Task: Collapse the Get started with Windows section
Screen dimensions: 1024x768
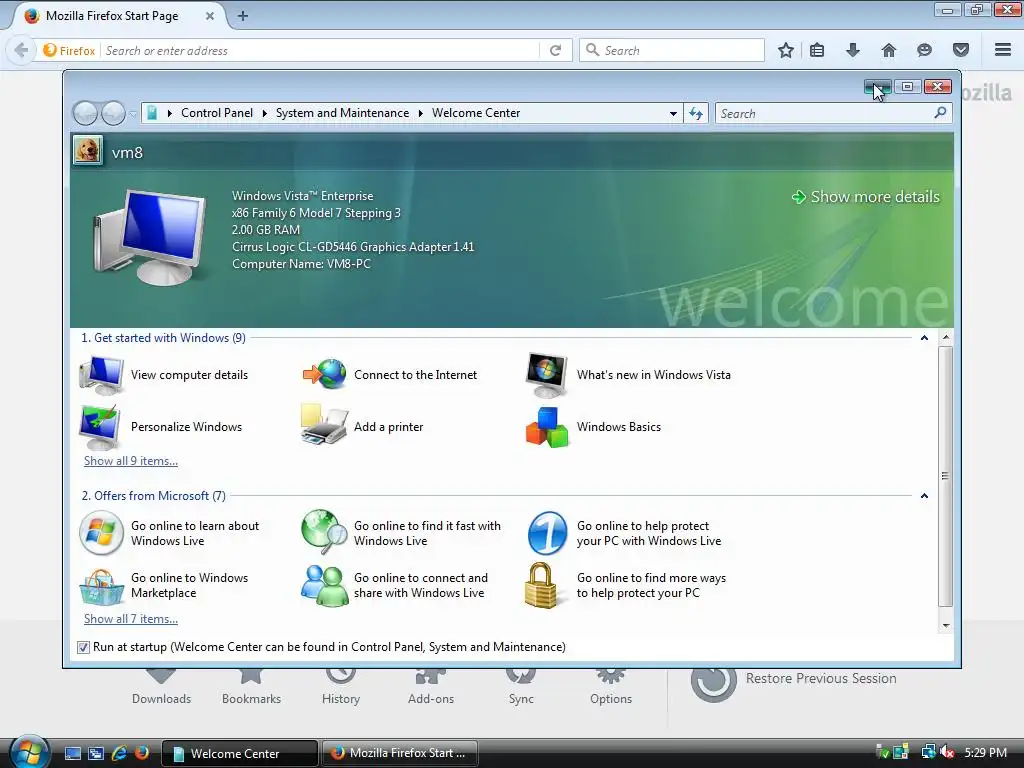Action: [x=924, y=338]
